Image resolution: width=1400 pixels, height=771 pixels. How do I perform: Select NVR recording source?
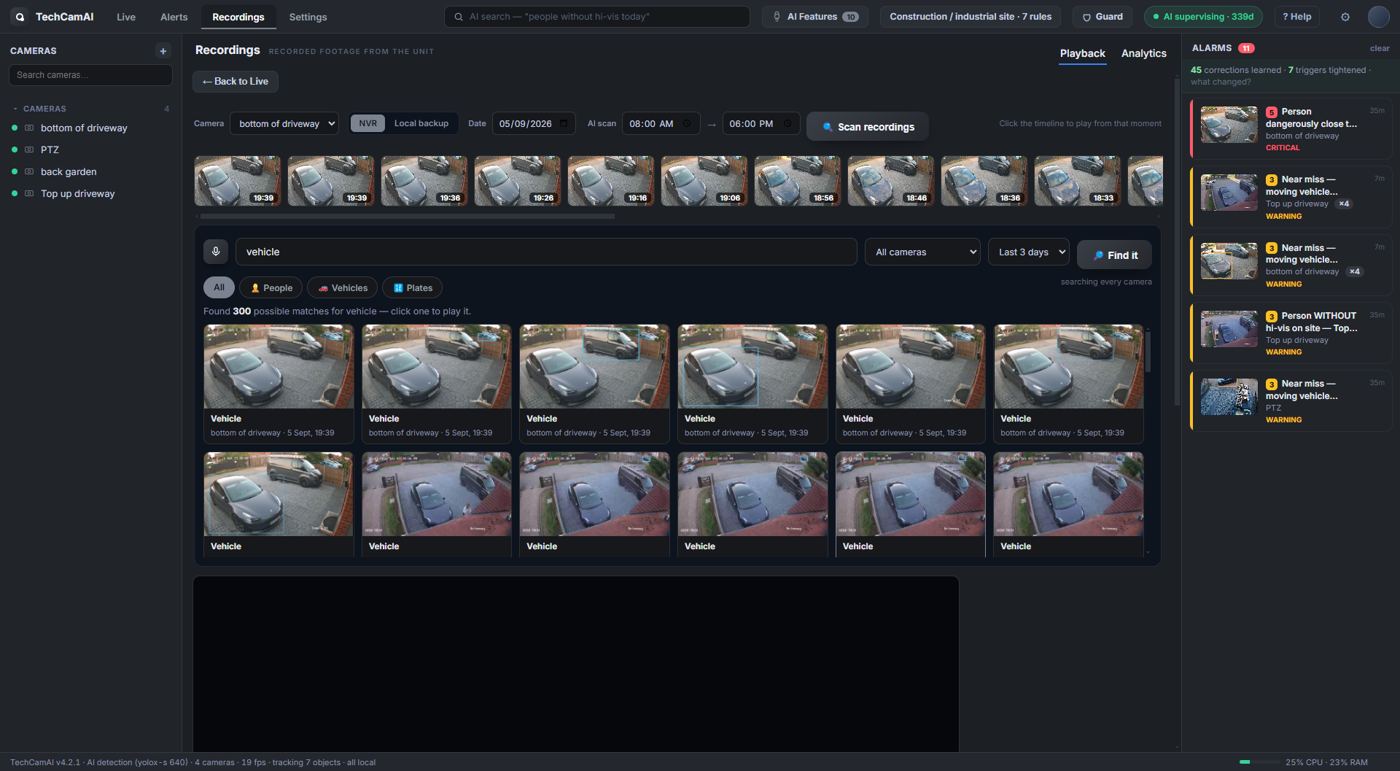(x=368, y=123)
